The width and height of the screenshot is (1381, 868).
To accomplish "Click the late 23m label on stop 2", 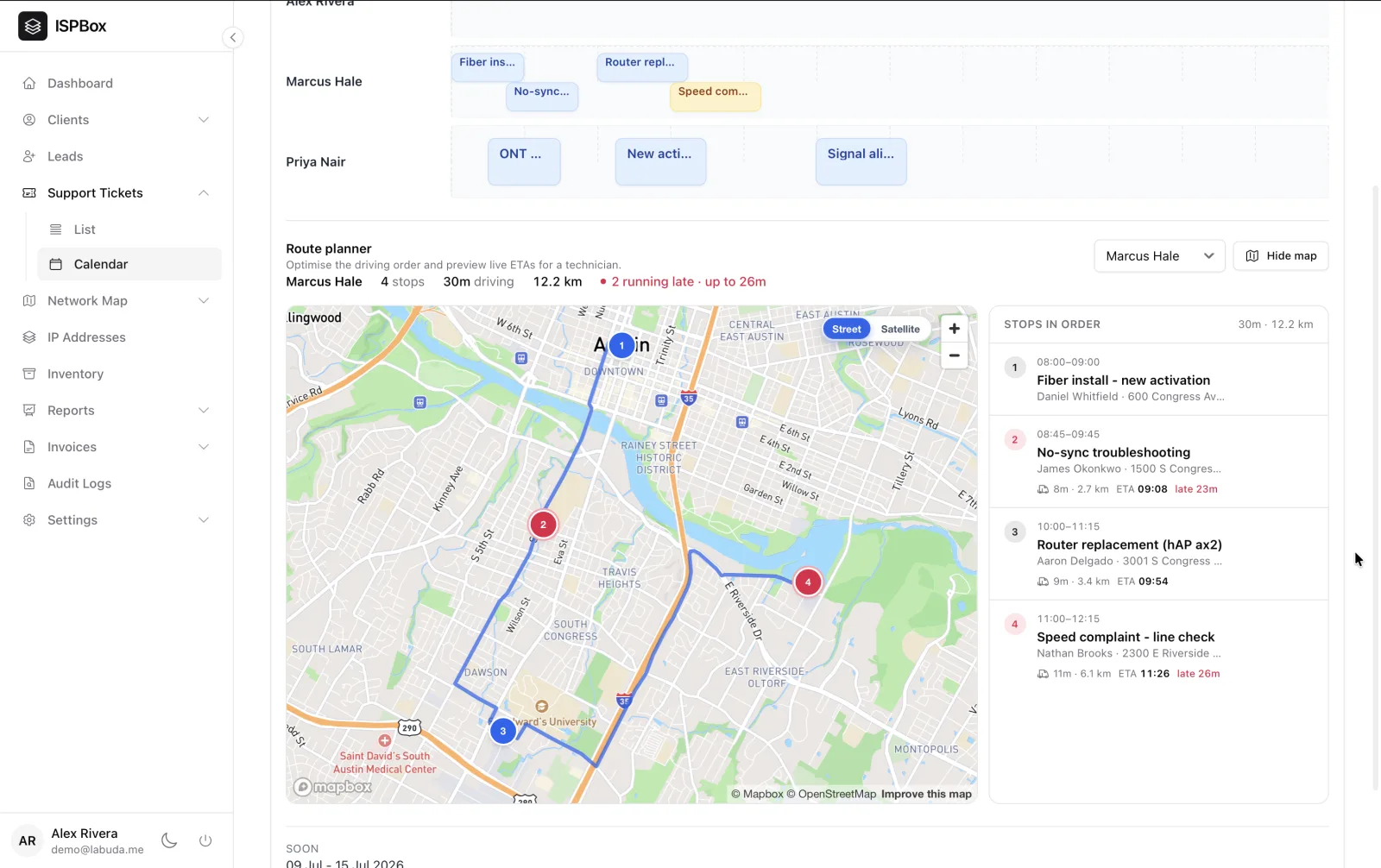I will [x=1196, y=489].
